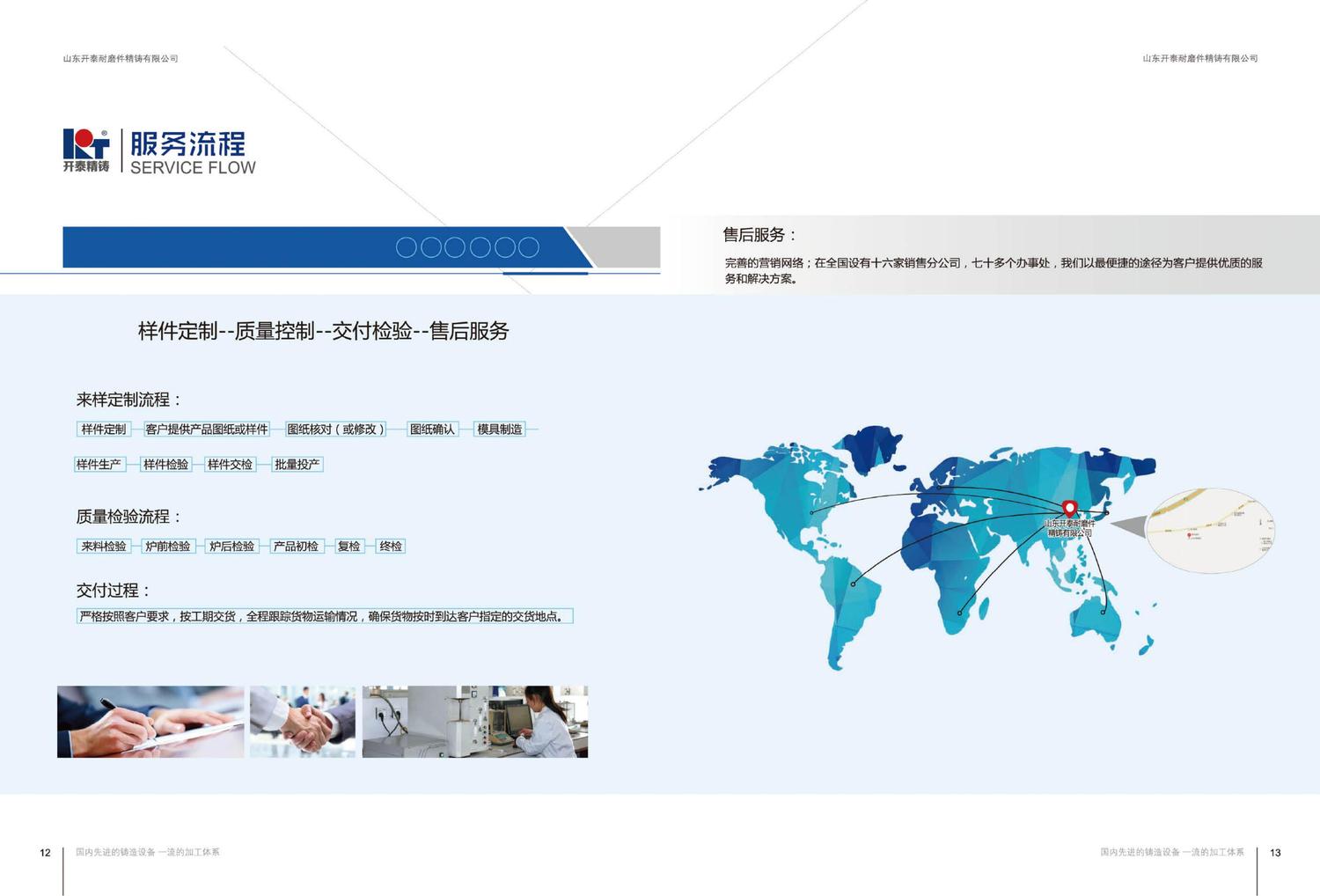Click the 完善的营销网络 paragraph
Viewport: 1320px width, 896px height.
click(x=994, y=270)
